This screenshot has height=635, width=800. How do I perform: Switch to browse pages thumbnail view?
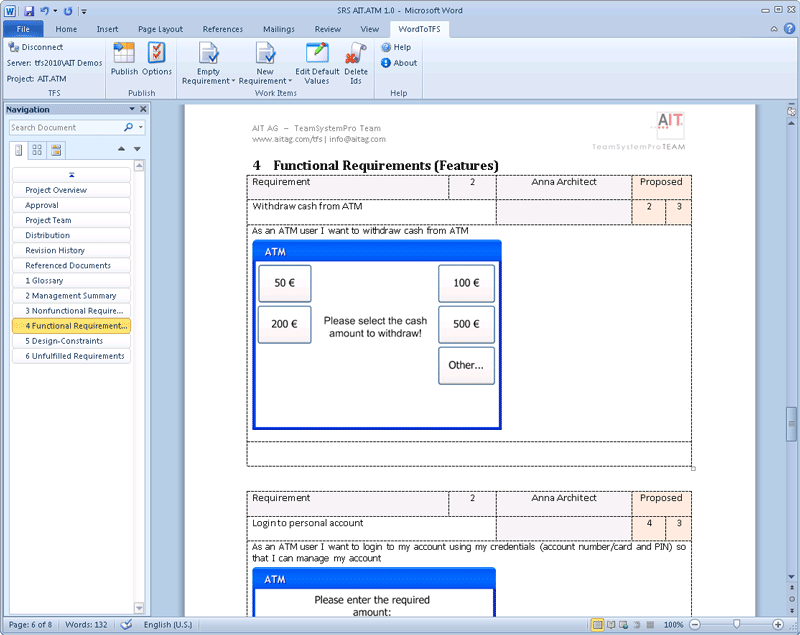(37, 150)
